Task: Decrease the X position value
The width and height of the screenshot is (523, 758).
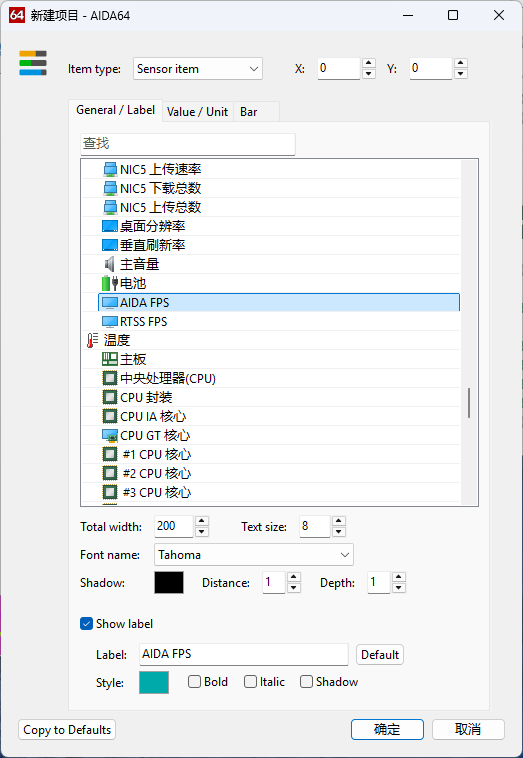Action: click(369, 73)
